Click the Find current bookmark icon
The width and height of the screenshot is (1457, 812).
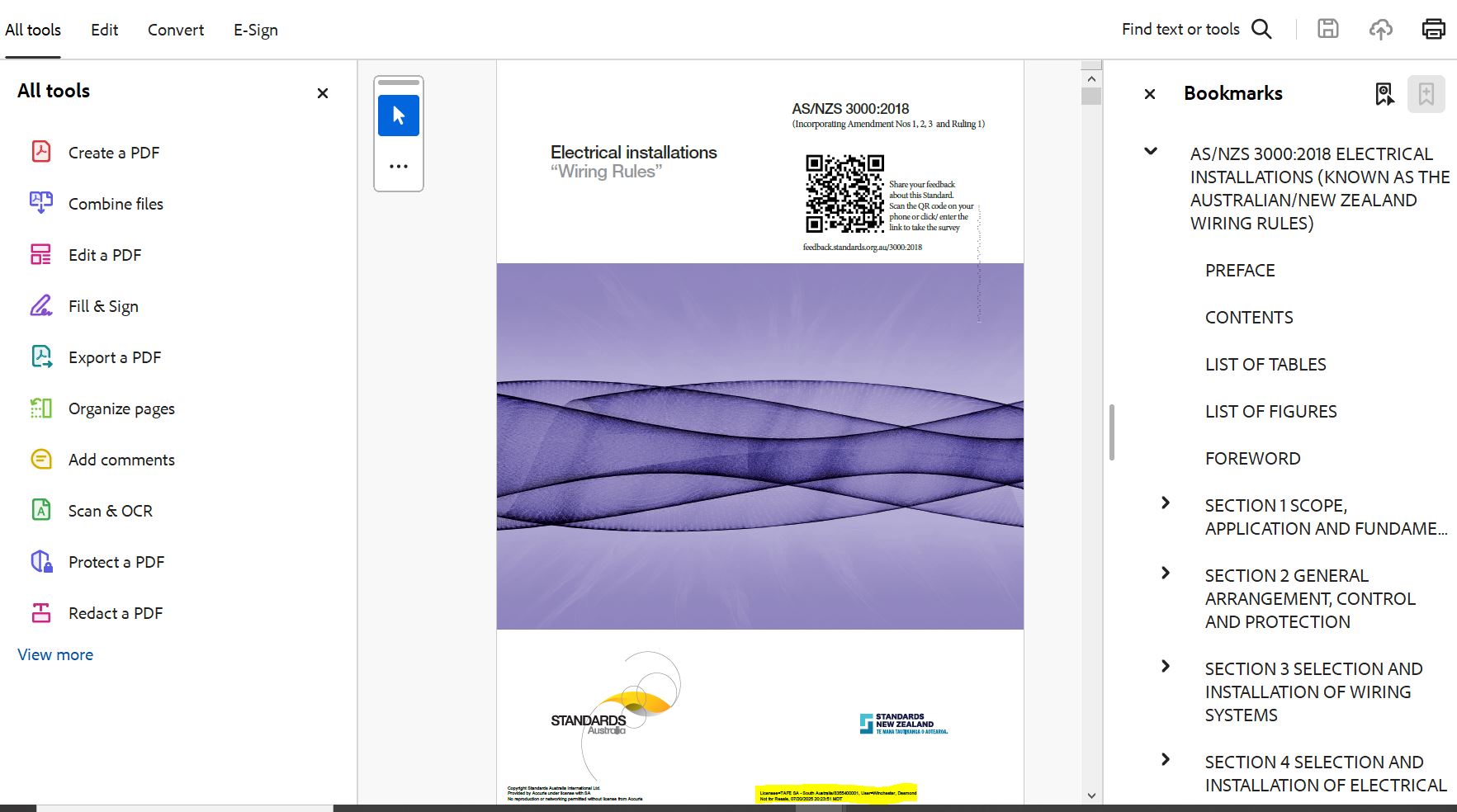[1384, 94]
